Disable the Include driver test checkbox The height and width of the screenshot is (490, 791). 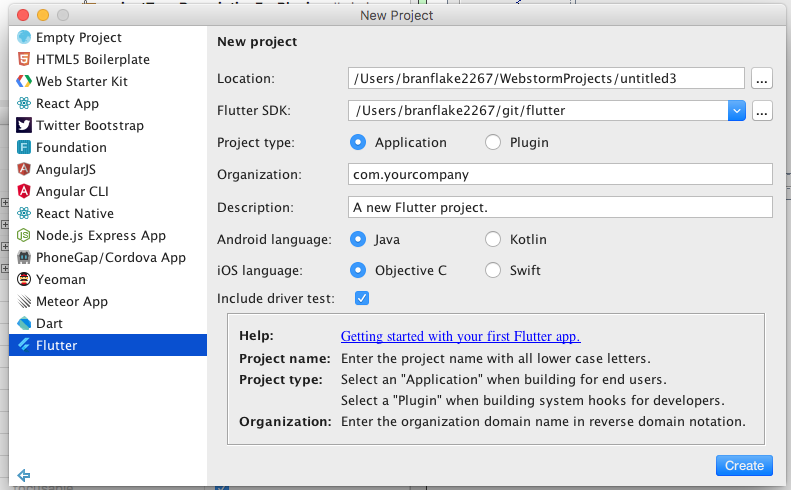tap(362, 298)
